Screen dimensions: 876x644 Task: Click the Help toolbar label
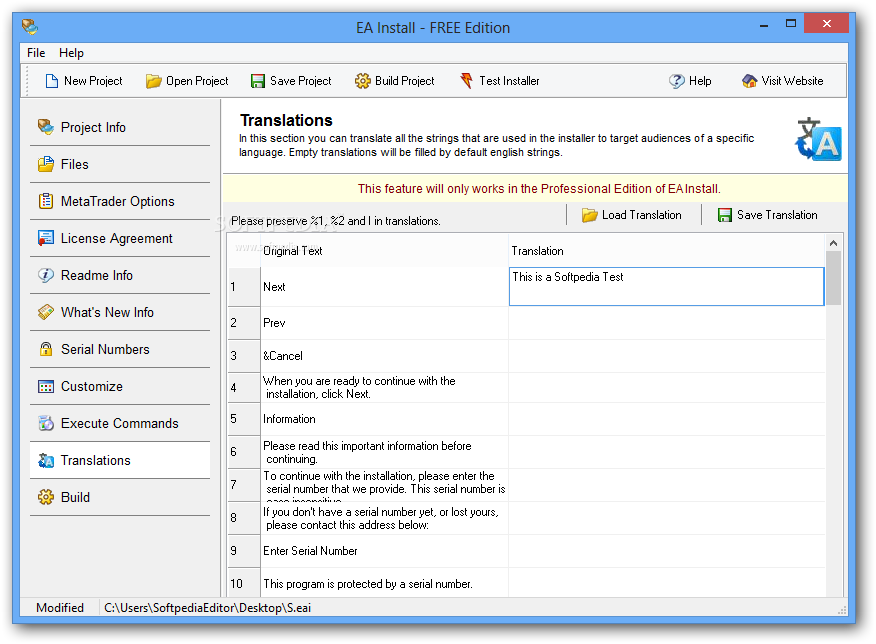coord(700,81)
